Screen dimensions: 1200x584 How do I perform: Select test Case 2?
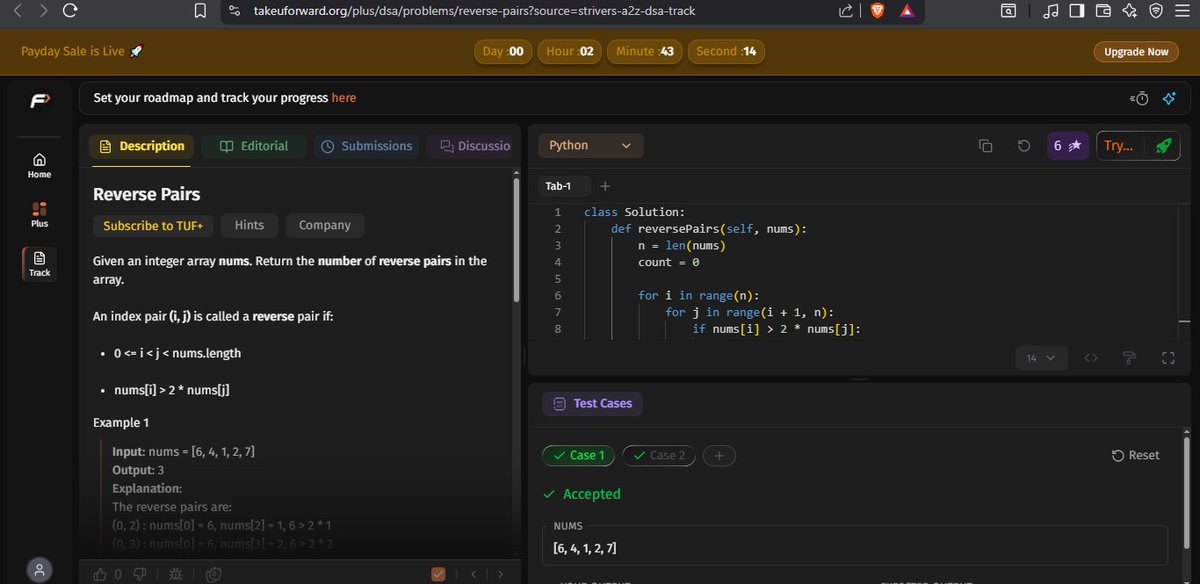coord(658,456)
